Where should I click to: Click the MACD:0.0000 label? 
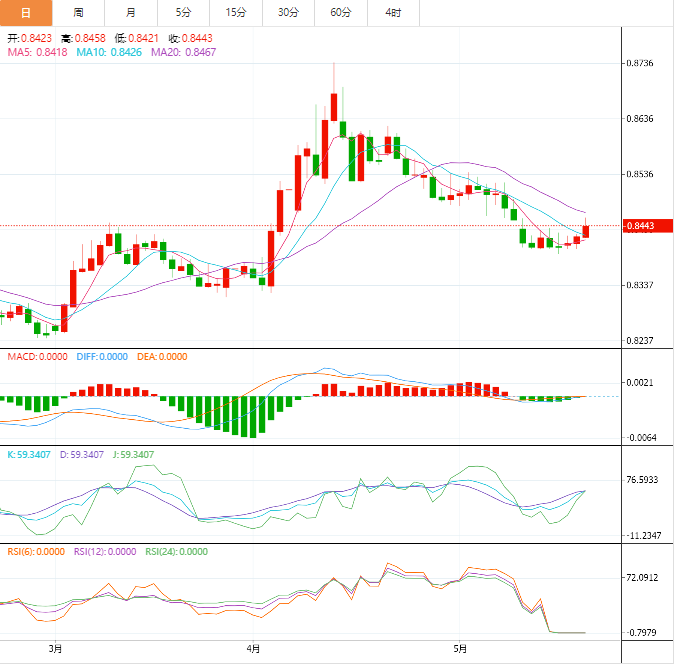[x=38, y=357]
